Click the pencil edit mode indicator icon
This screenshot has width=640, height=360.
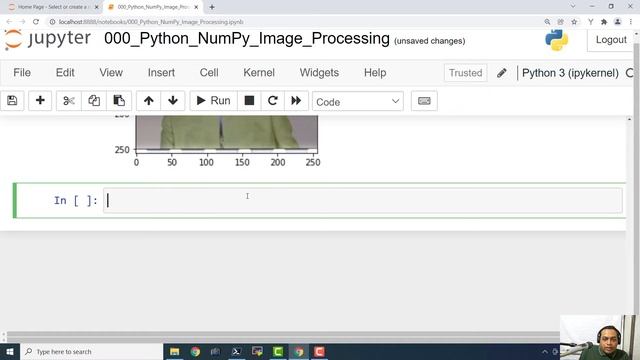coord(502,73)
